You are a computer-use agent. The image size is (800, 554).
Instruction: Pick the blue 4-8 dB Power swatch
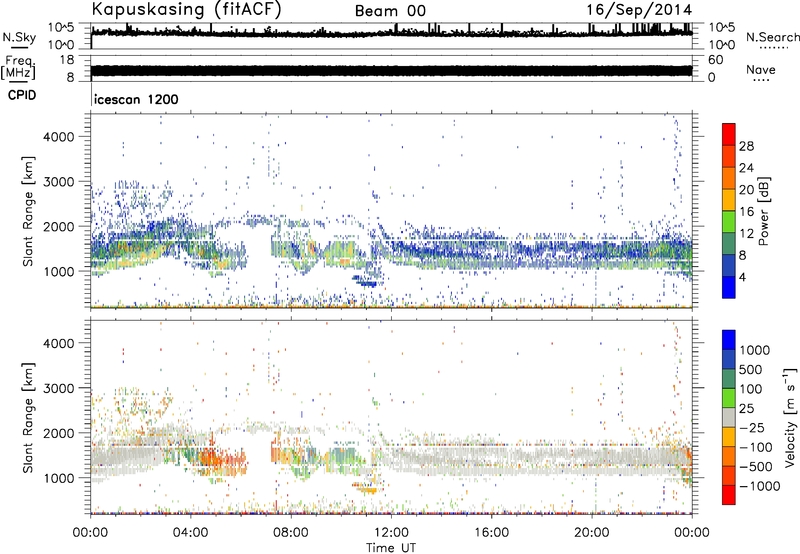tap(729, 266)
